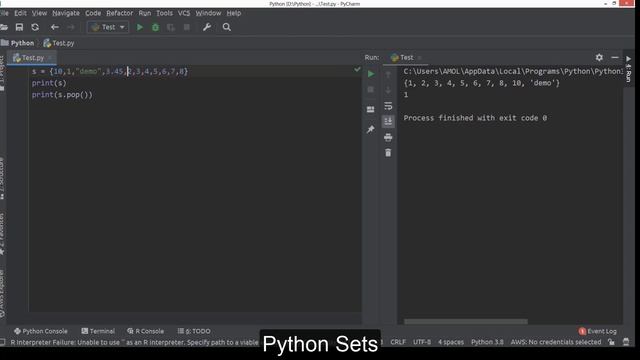This screenshot has width=640, height=360.
Task: Open the View menu
Action: pyautogui.click(x=39, y=13)
